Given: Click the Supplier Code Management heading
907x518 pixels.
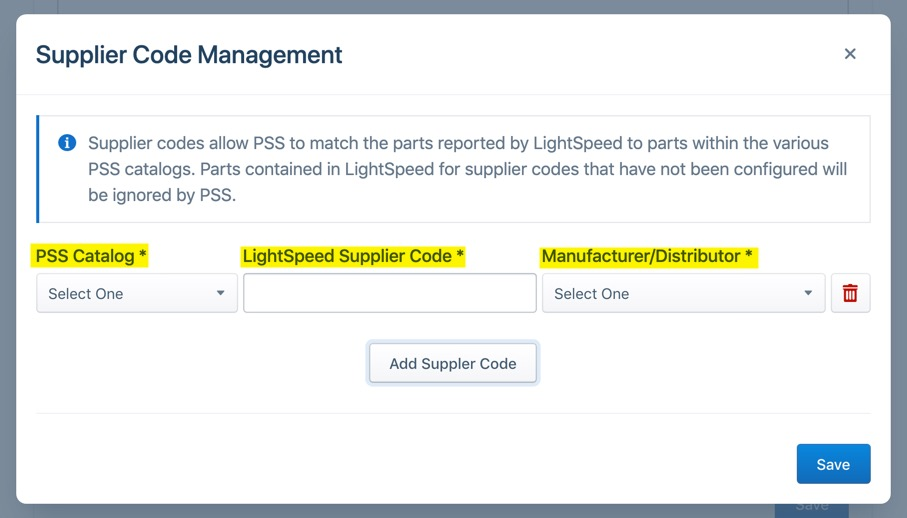Looking at the screenshot, I should 189,55.
